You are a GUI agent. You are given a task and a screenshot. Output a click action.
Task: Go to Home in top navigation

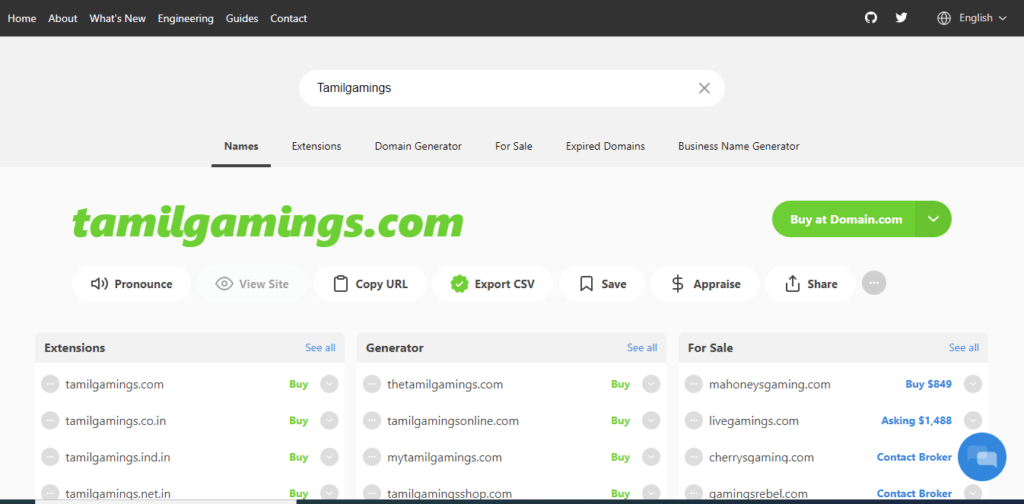(x=22, y=18)
